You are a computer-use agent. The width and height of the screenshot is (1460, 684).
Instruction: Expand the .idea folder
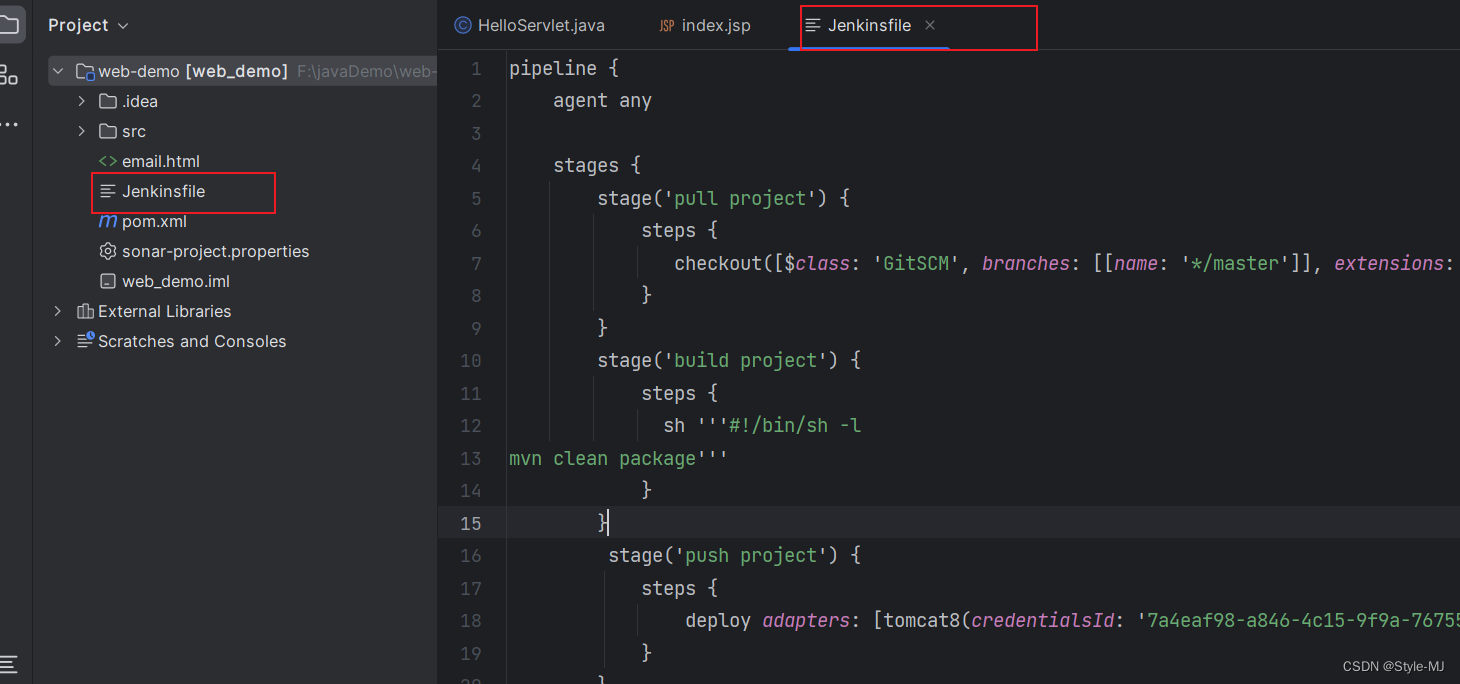[82, 101]
